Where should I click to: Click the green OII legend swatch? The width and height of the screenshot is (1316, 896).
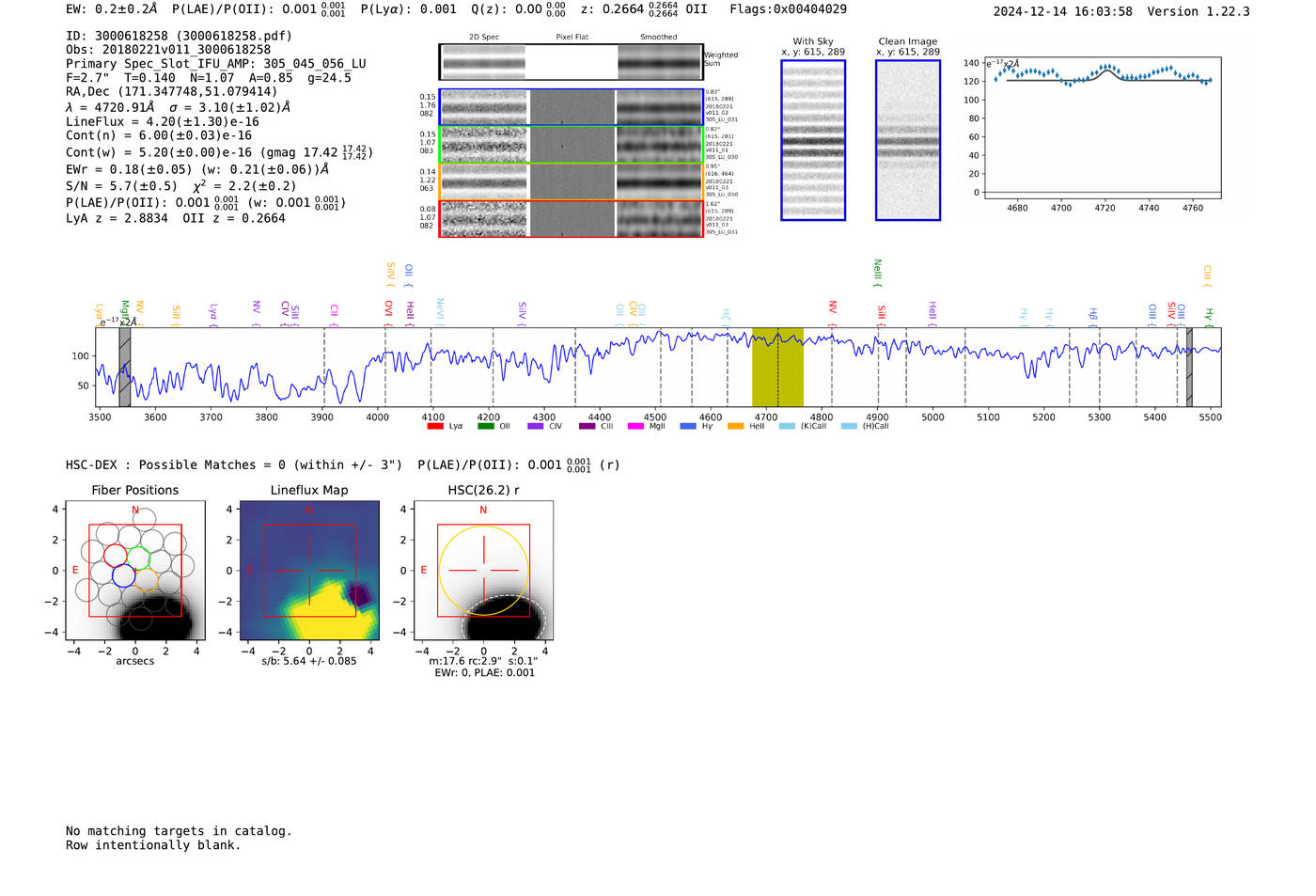click(x=485, y=426)
